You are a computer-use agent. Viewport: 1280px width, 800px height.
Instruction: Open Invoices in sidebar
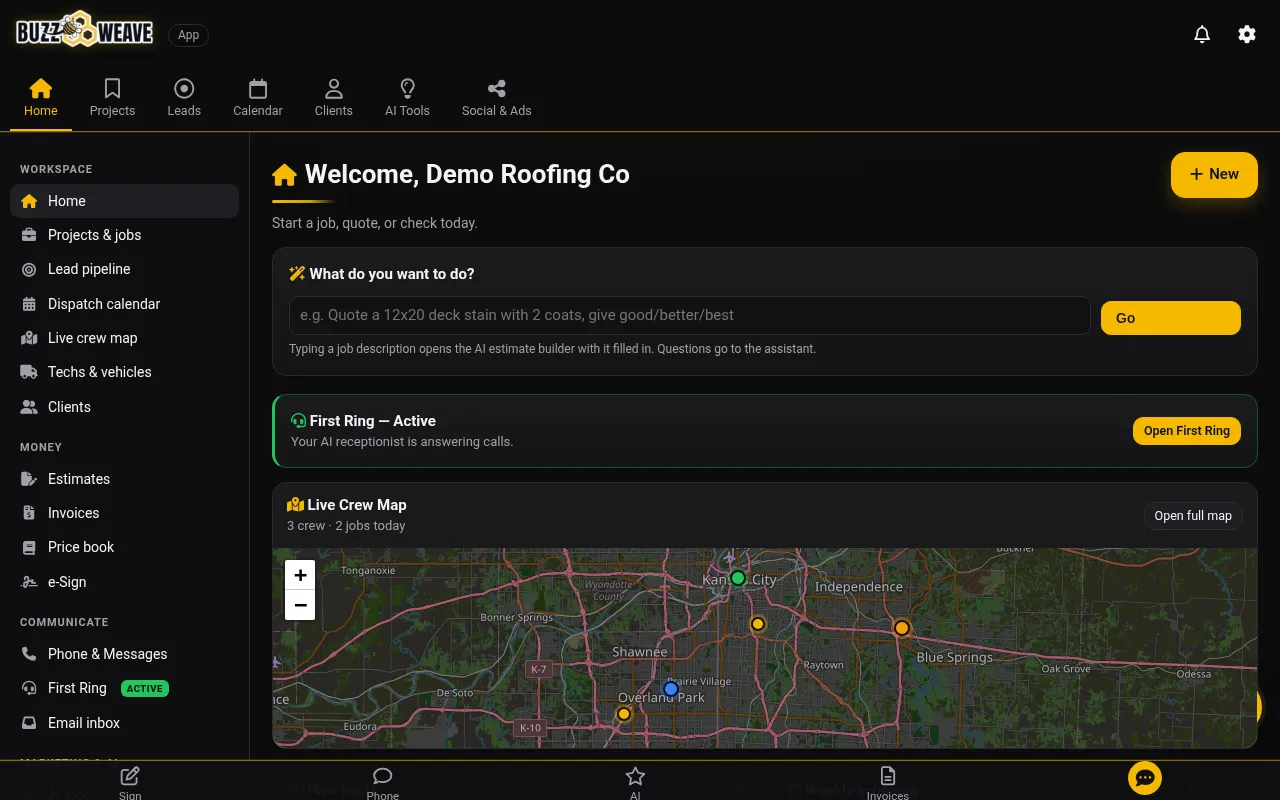(124, 513)
